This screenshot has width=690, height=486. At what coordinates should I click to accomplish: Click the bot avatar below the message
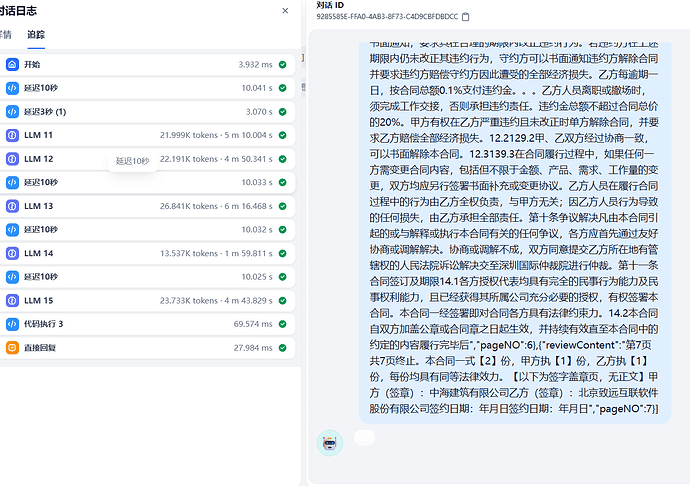point(329,443)
